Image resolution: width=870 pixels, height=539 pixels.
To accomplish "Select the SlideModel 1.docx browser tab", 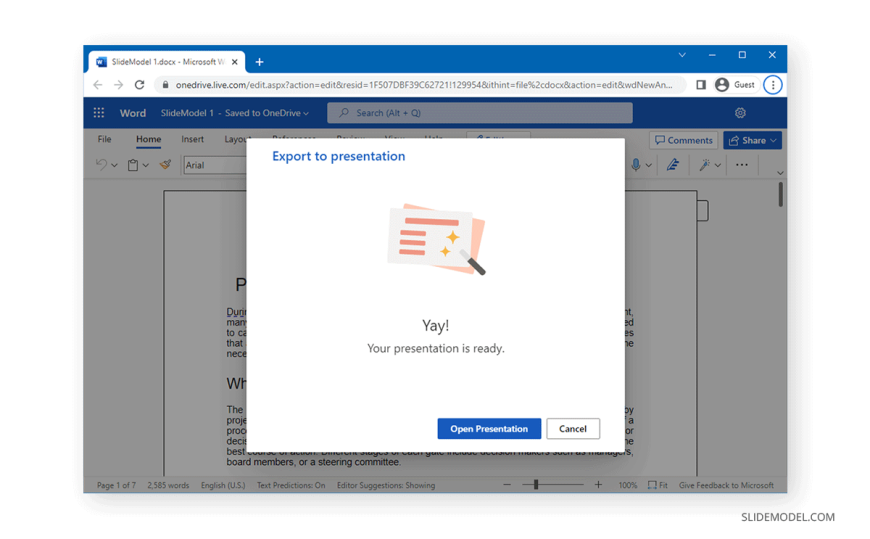I will tap(166, 62).
